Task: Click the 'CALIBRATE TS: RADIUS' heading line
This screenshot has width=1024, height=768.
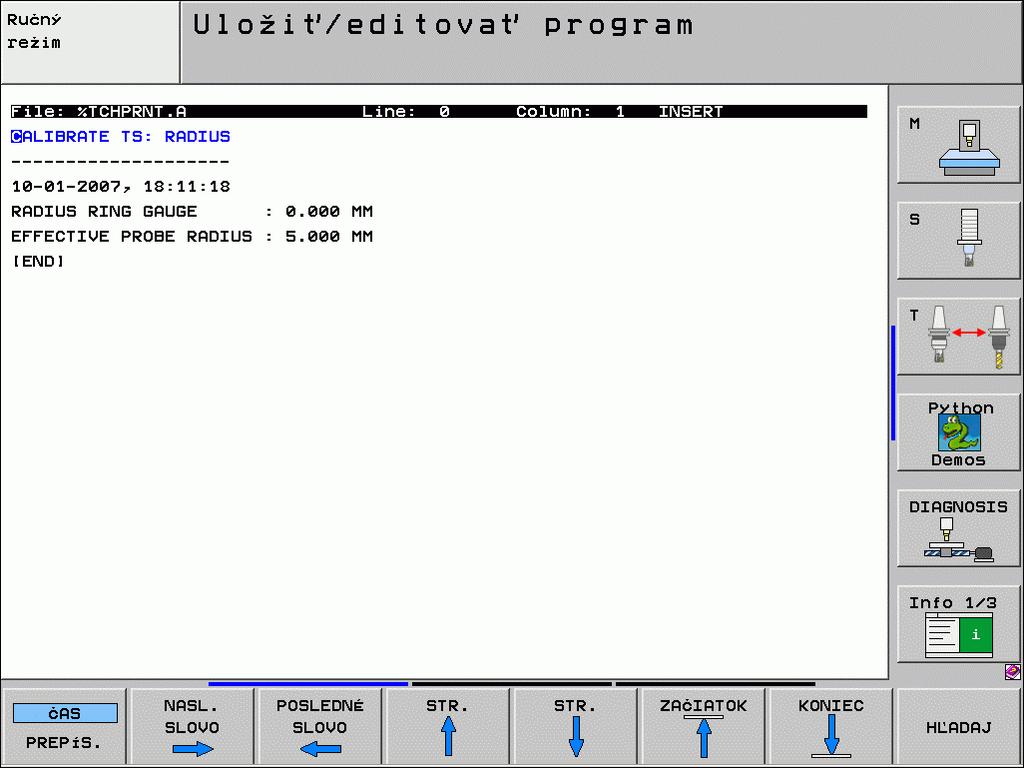Action: 121,136
